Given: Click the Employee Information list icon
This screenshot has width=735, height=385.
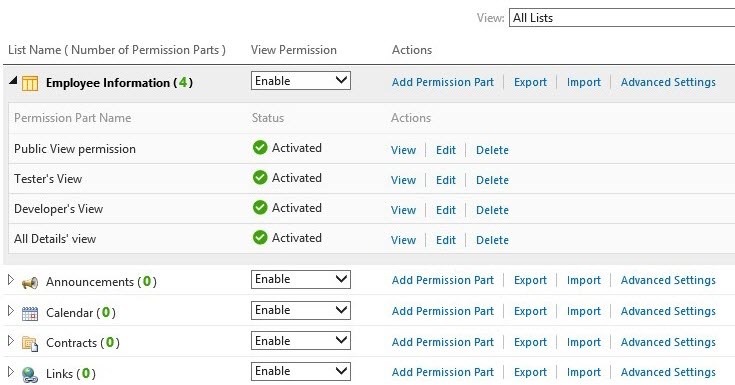Looking at the screenshot, I should click(x=30, y=83).
